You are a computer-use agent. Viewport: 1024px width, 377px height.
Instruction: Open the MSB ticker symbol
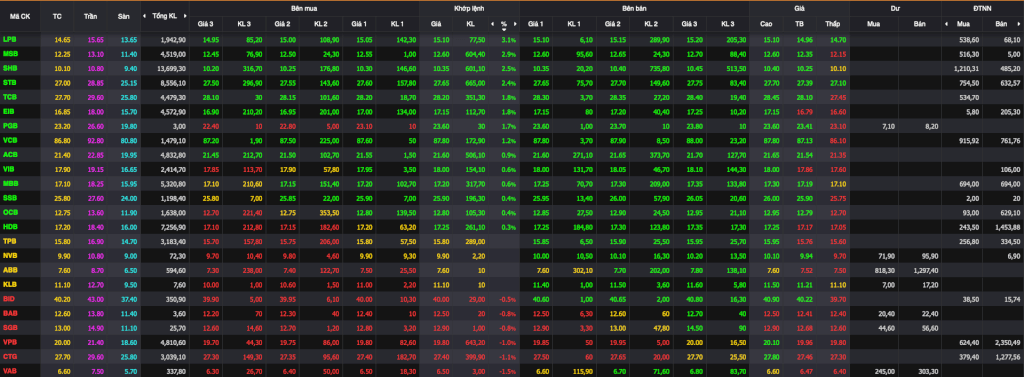pos(10,54)
